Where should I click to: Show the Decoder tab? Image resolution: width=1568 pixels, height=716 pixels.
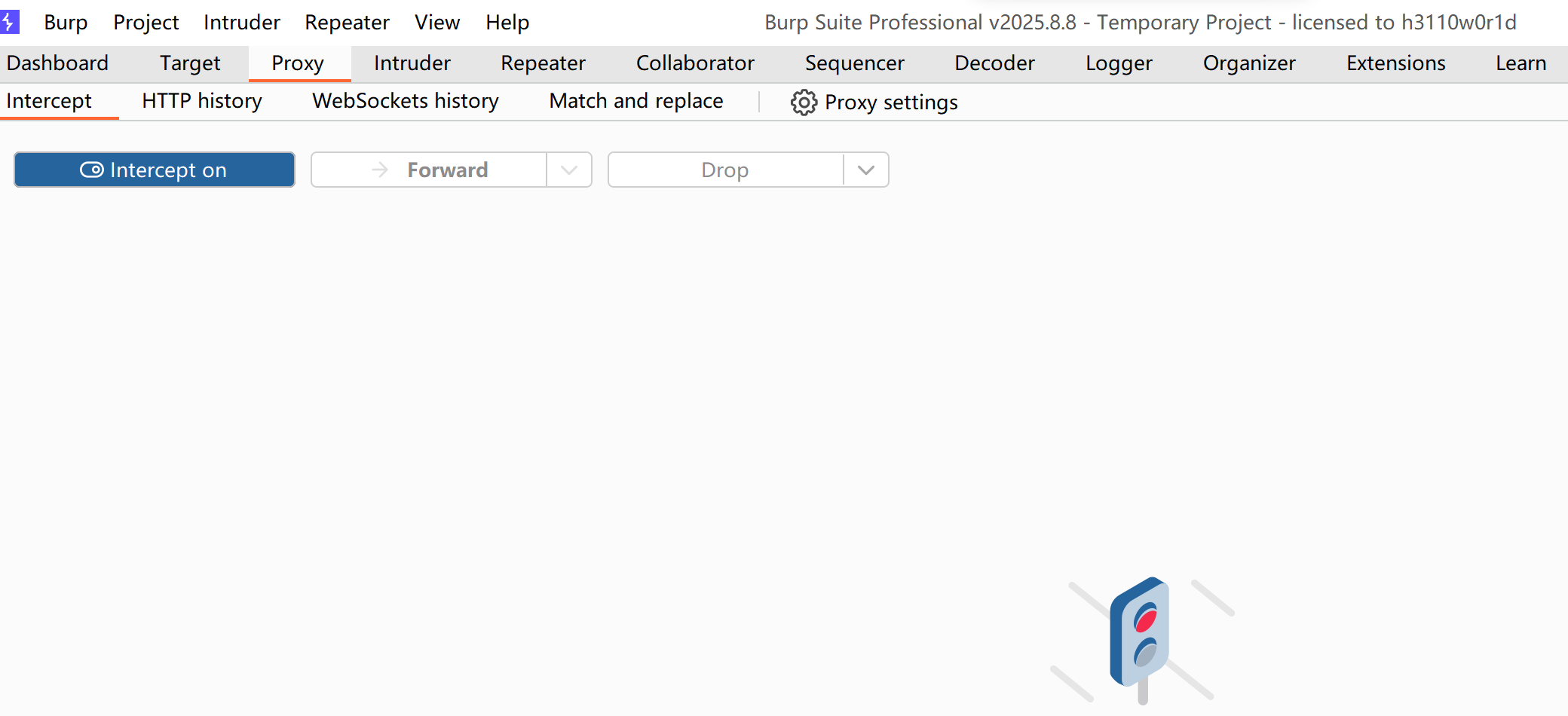pos(995,63)
